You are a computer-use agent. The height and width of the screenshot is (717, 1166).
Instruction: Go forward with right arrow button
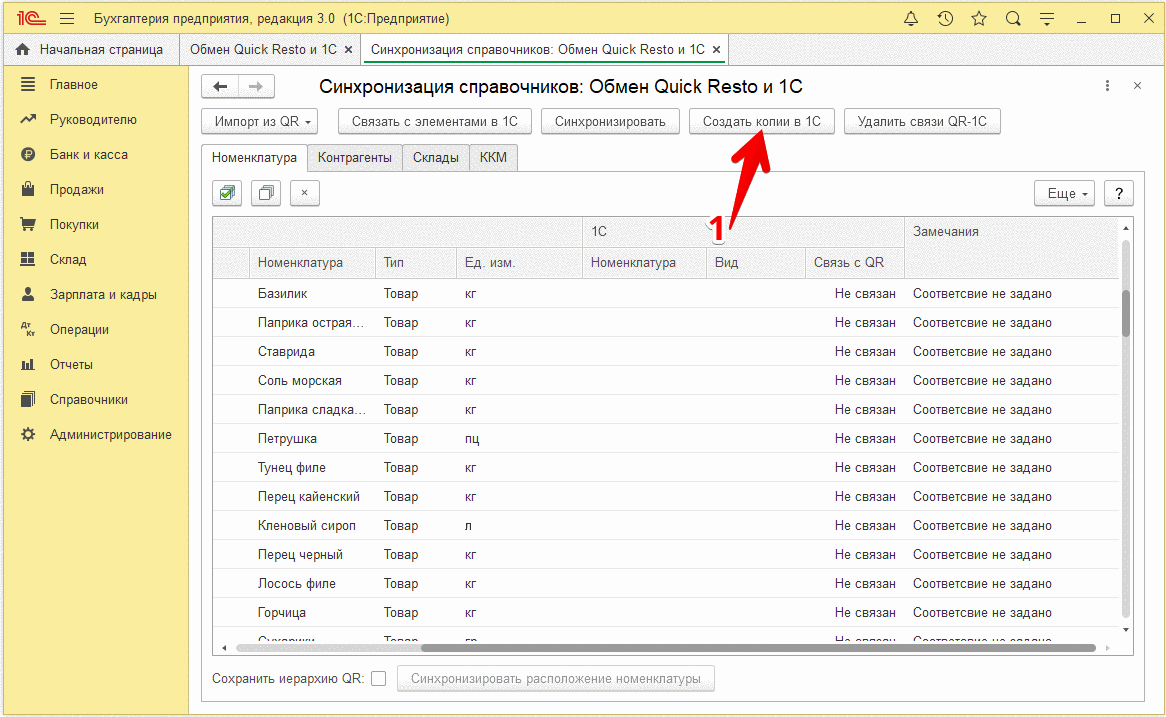[x=256, y=86]
